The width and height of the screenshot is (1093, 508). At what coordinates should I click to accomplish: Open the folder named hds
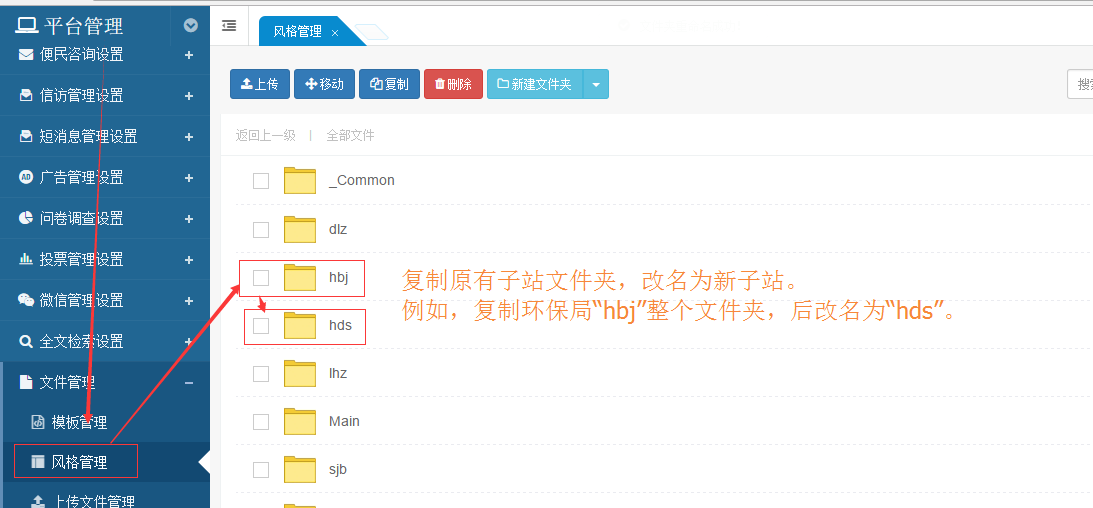click(340, 325)
